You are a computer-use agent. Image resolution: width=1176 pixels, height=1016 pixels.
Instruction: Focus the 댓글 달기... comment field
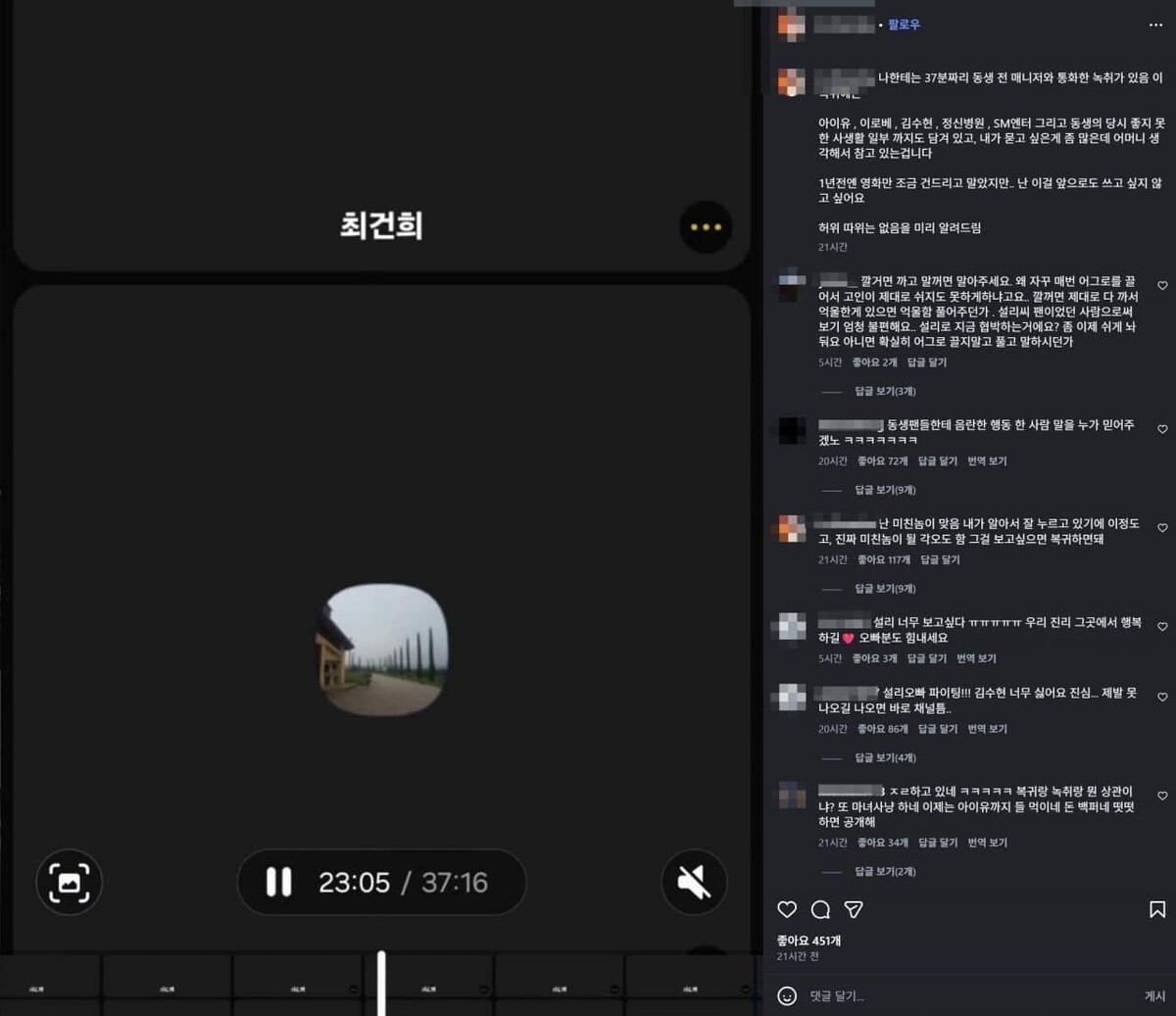coord(970,995)
